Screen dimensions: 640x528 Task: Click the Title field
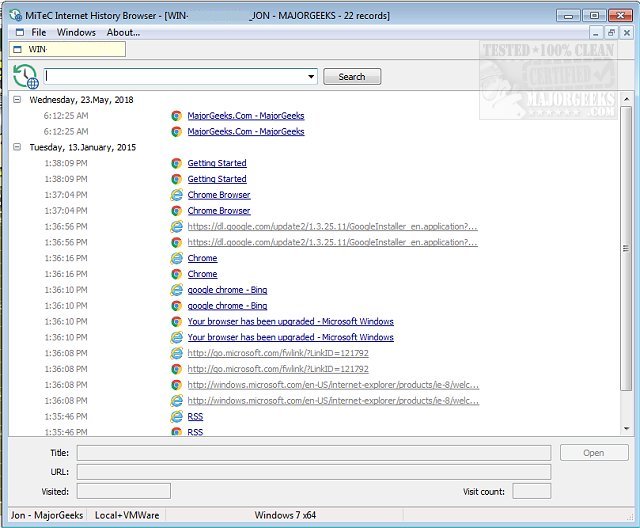click(x=314, y=453)
